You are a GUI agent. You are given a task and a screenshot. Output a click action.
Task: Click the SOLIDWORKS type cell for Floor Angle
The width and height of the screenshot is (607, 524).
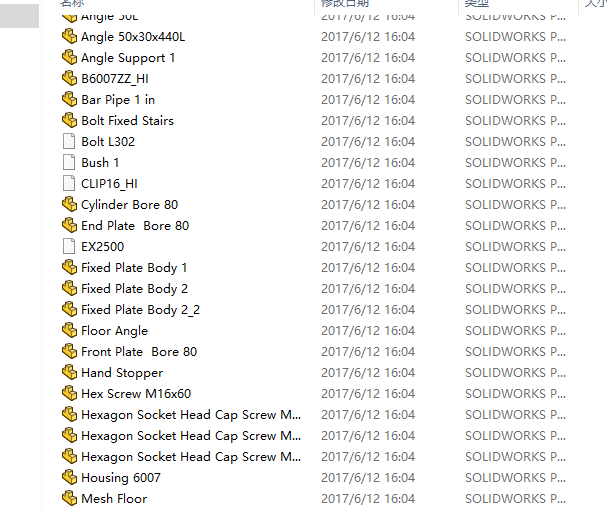tap(515, 330)
